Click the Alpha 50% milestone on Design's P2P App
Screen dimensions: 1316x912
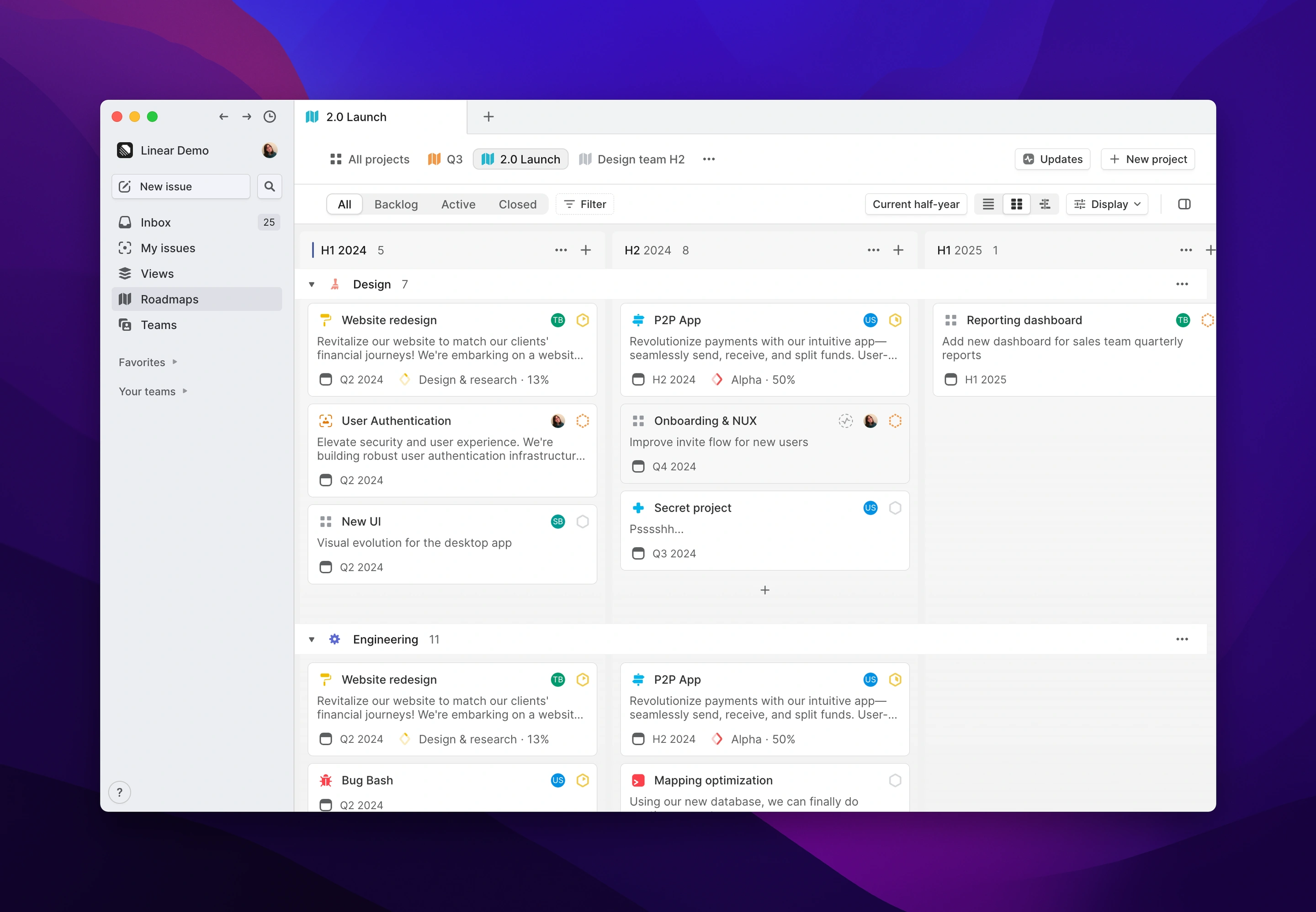(x=754, y=379)
